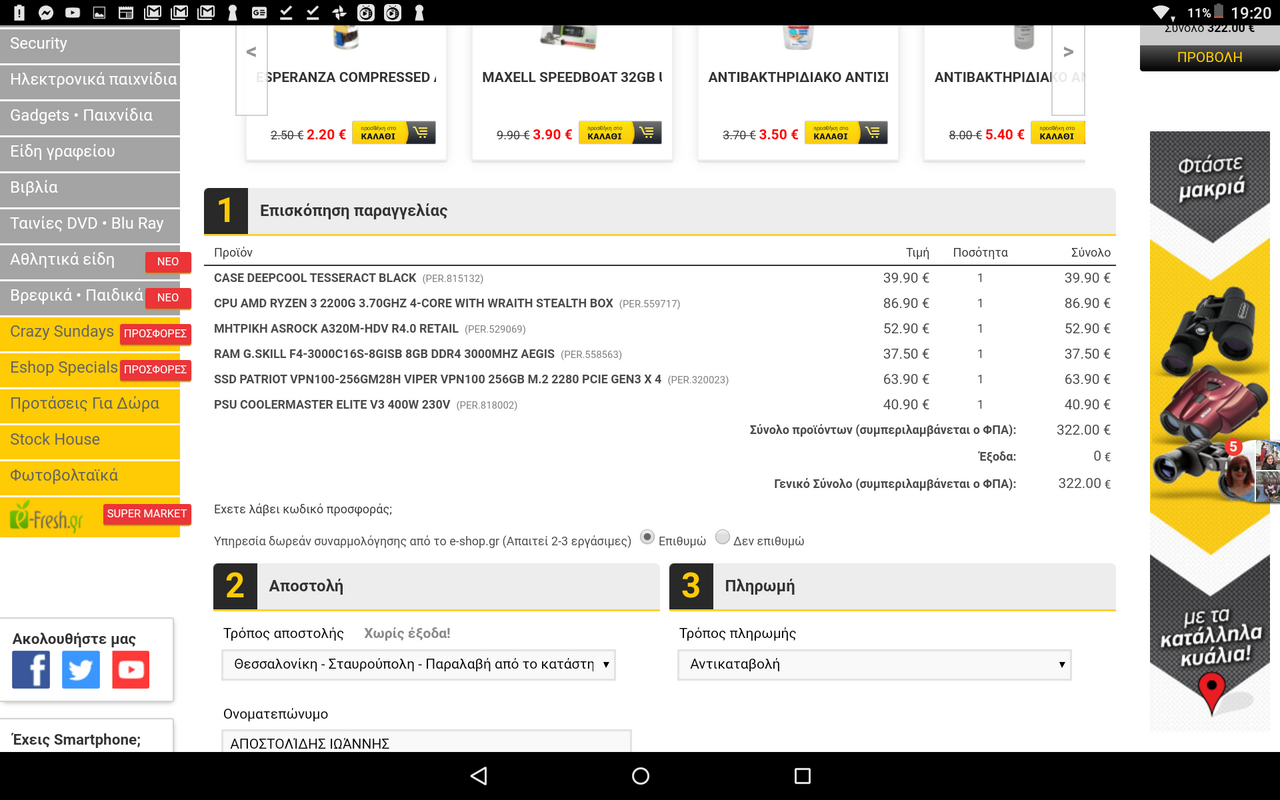Open the 'Ηλεκτρονικά παιχνίδια' category
Viewport: 1280px width, 800px height.
[x=90, y=80]
